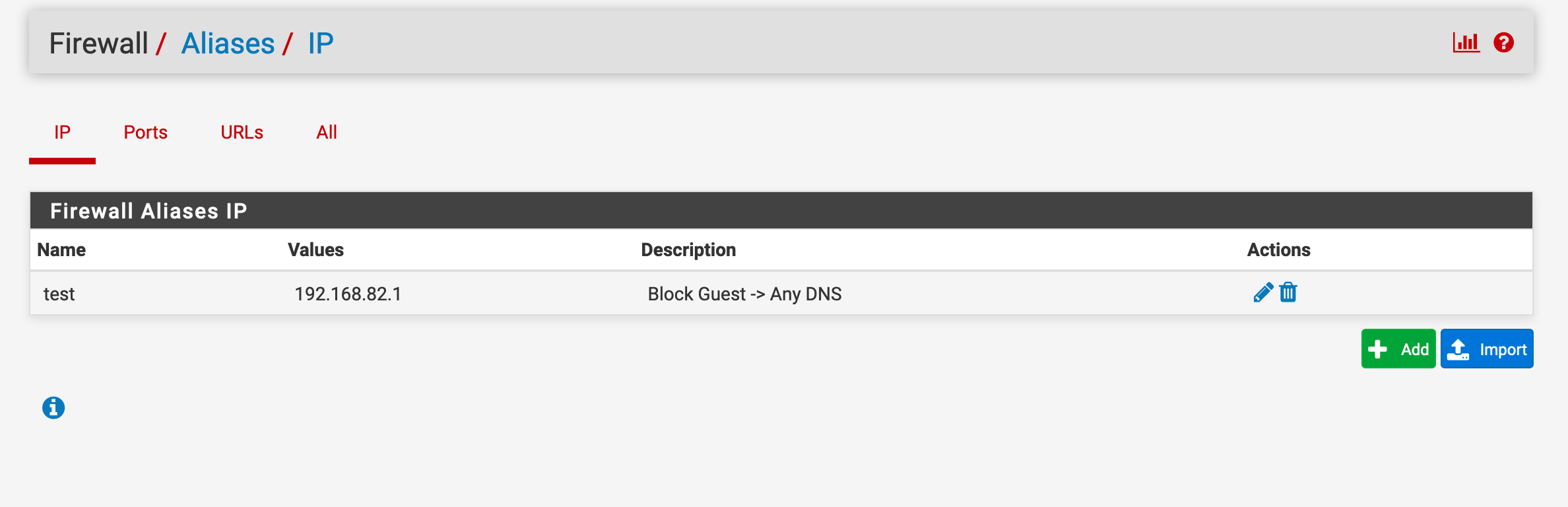Image resolution: width=1568 pixels, height=507 pixels.
Task: Click the Values column header
Action: pyautogui.click(x=315, y=250)
